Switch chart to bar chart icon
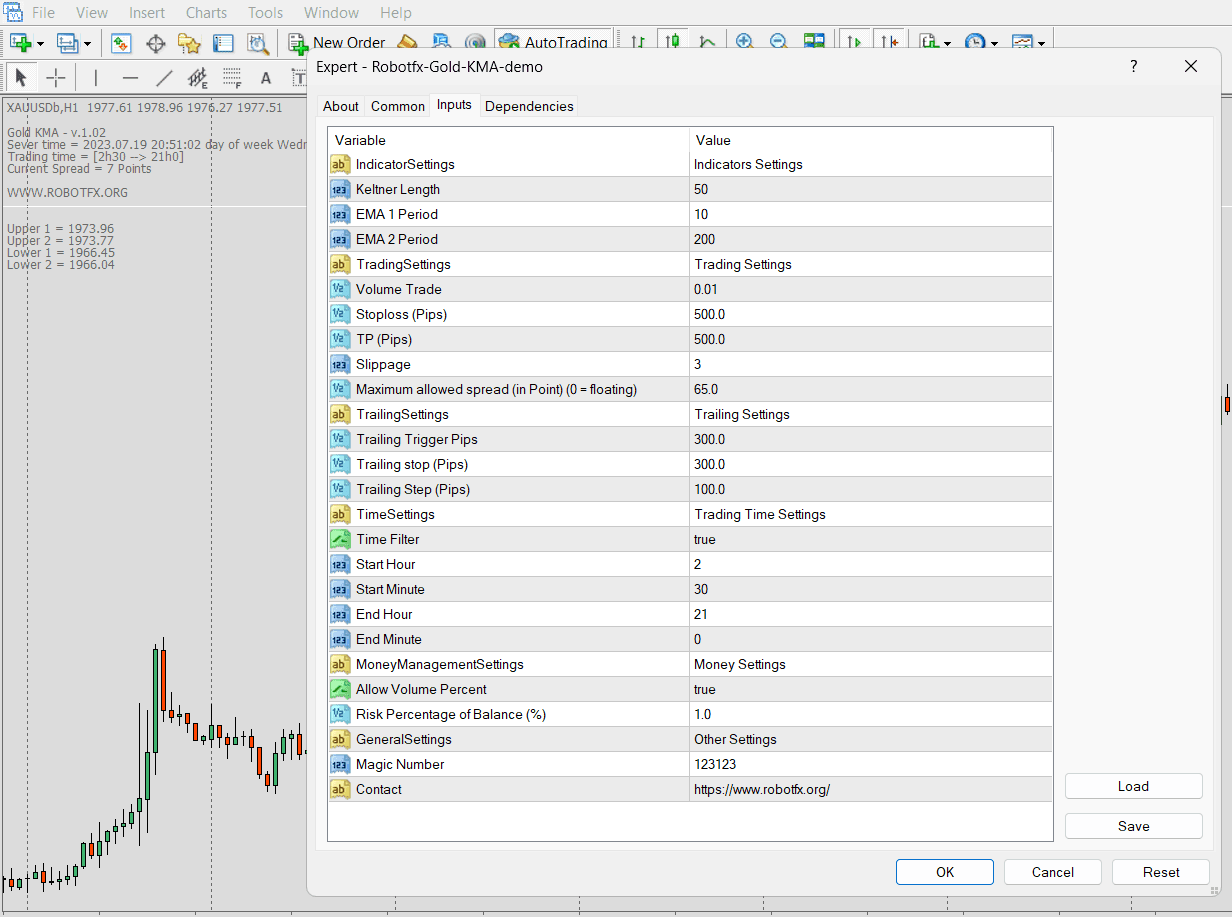The image size is (1232, 917). 638,43
